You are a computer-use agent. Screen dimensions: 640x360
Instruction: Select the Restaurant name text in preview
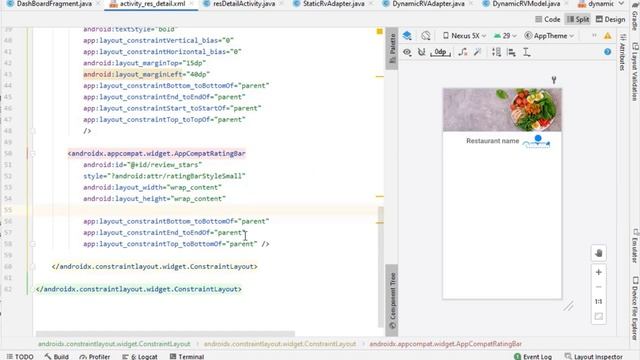pos(493,141)
